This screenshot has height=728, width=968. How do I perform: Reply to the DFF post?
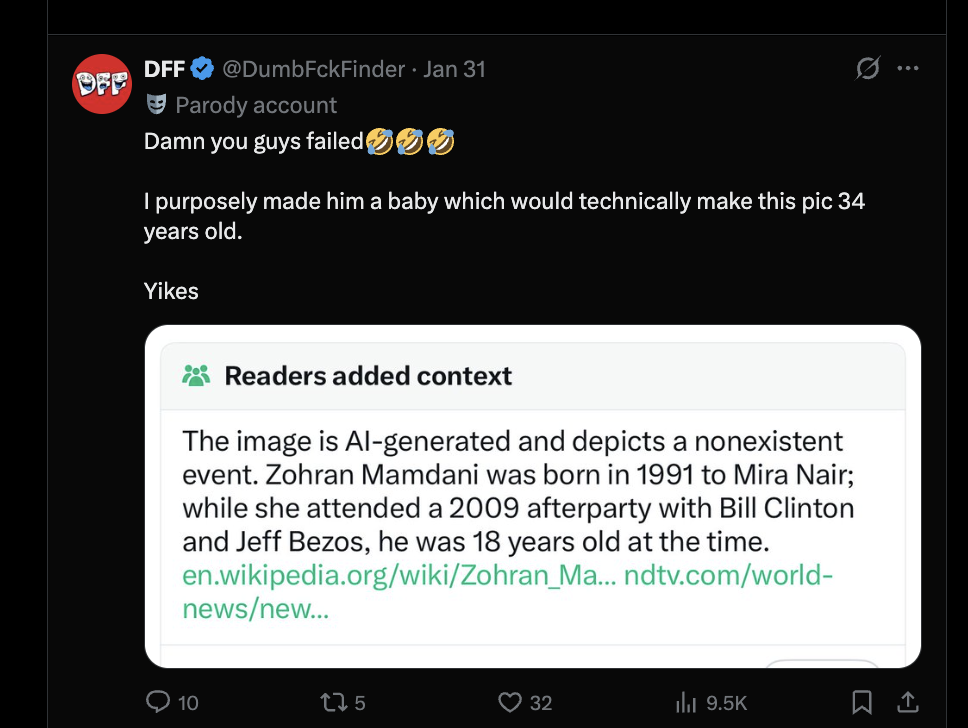pyautogui.click(x=159, y=702)
